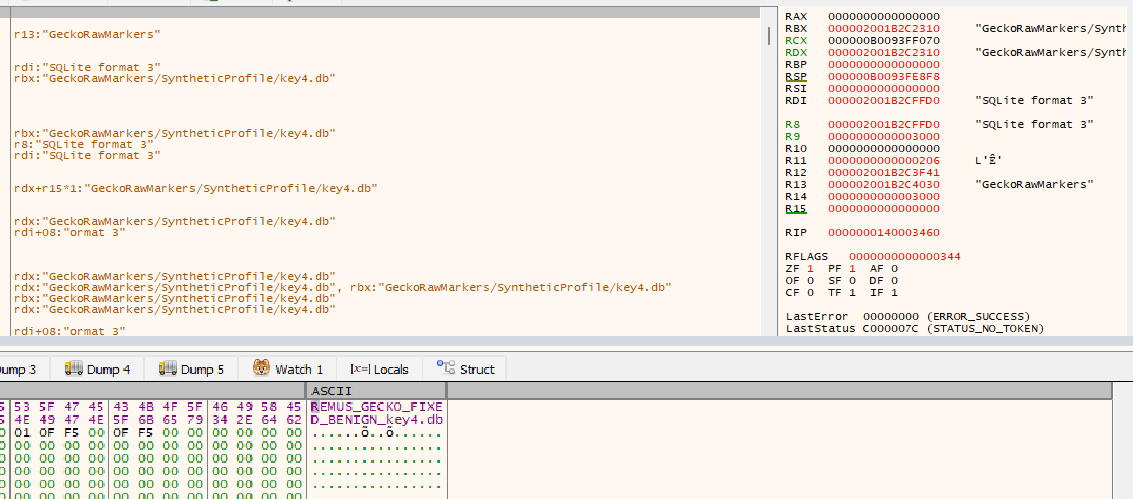The height and width of the screenshot is (499, 1133).
Task: Select the R10 register label
Action: [x=796, y=148]
